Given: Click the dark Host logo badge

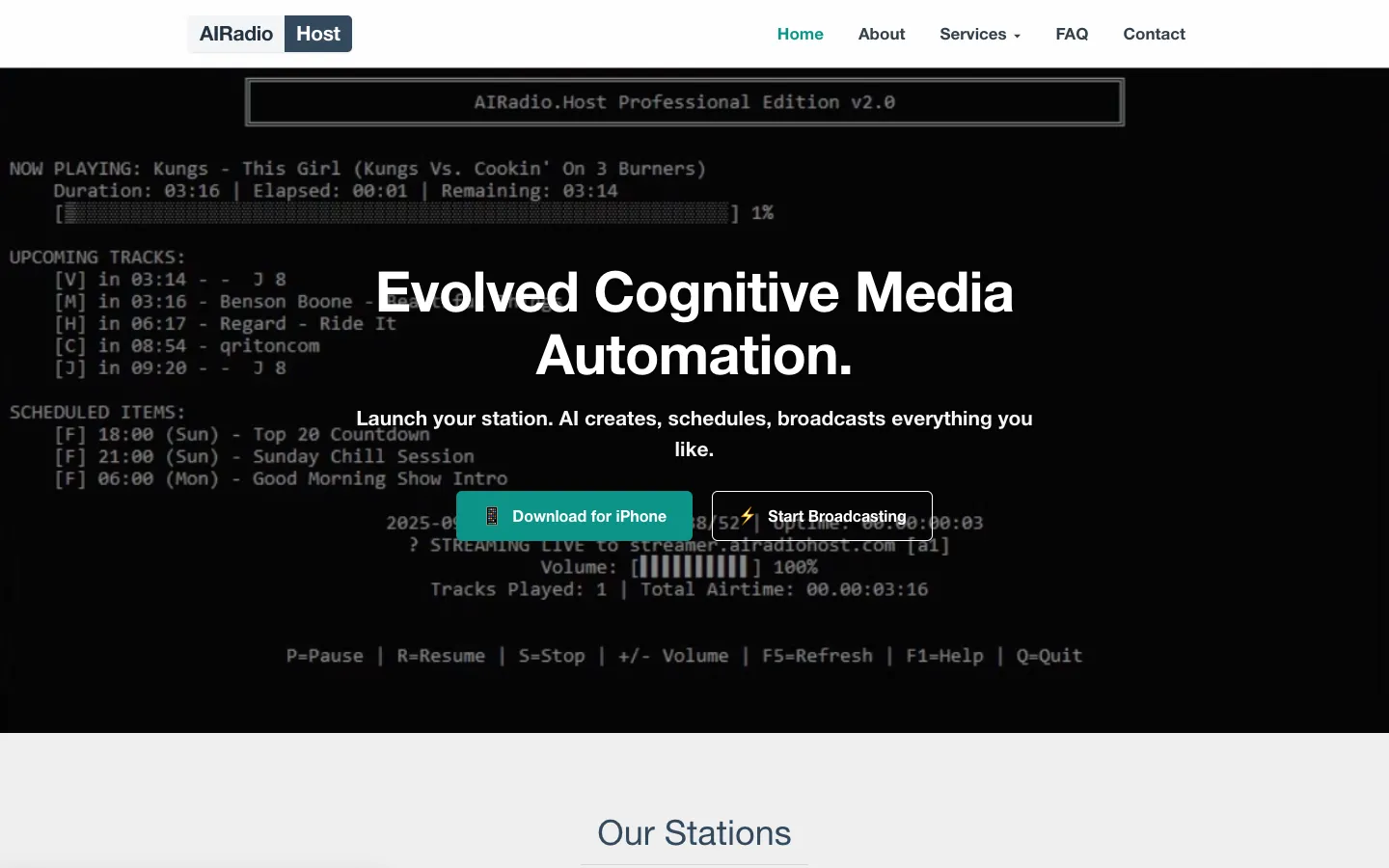Looking at the screenshot, I should pos(318,34).
